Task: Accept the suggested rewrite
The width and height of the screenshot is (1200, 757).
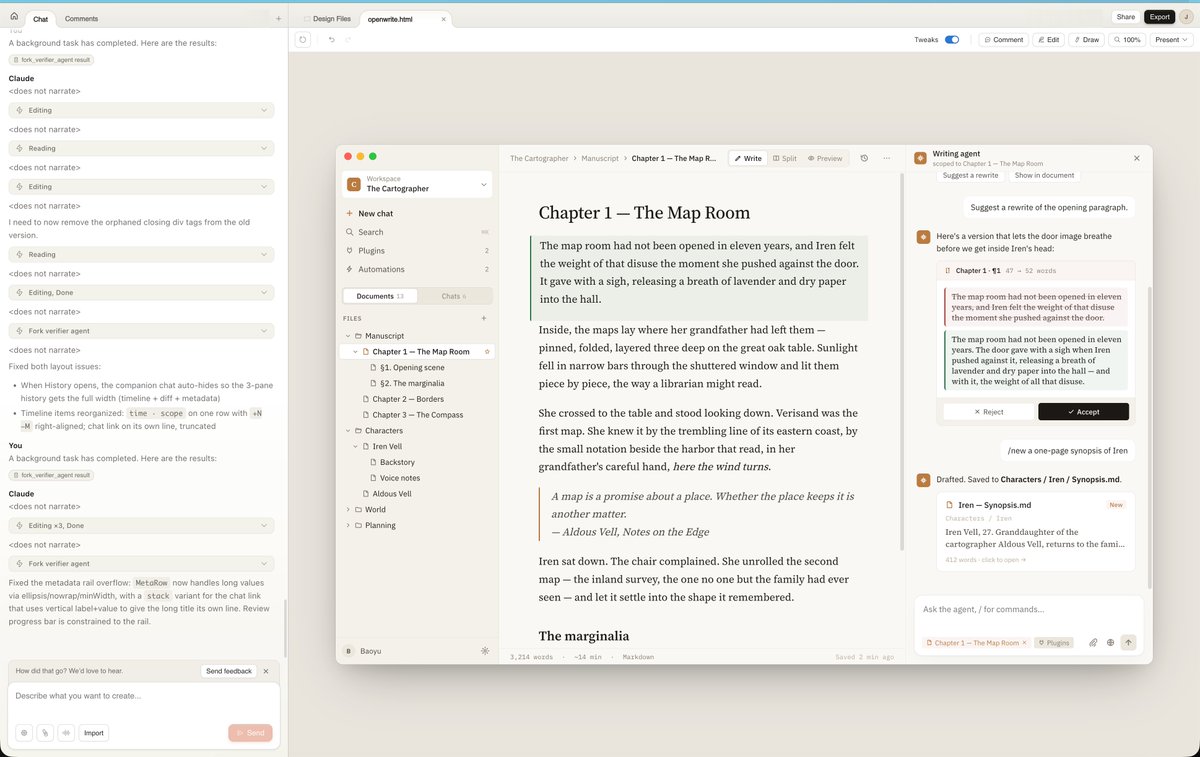Action: [1083, 412]
